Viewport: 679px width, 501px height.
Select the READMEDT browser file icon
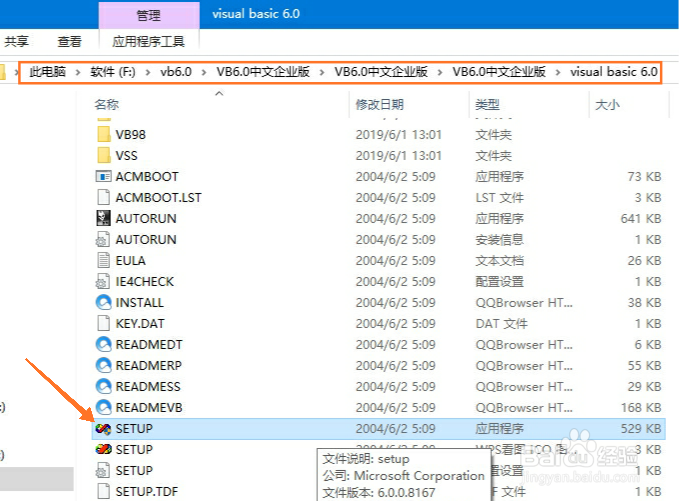click(103, 344)
